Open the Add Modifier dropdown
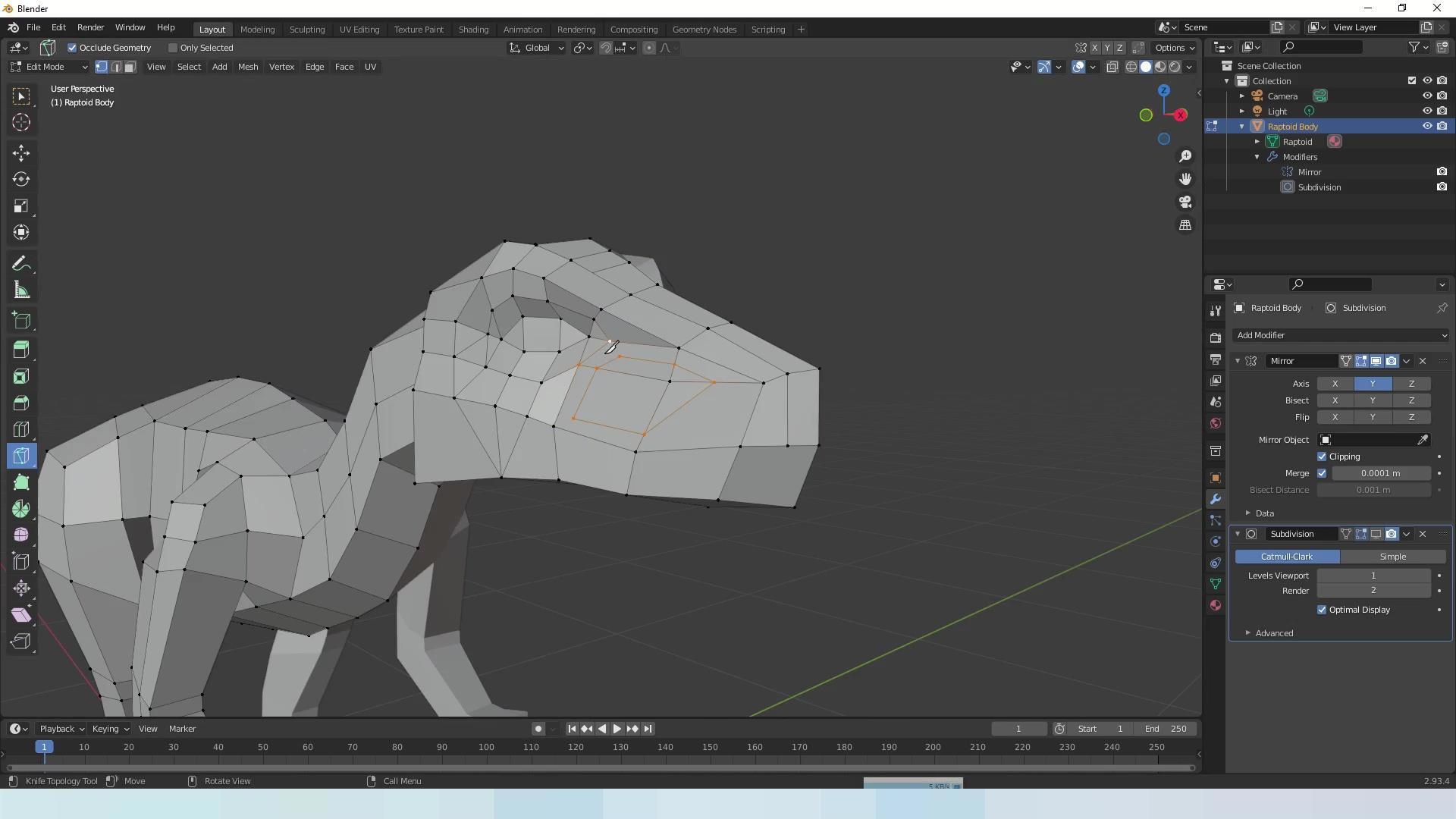This screenshot has height=819, width=1456. (x=1340, y=335)
